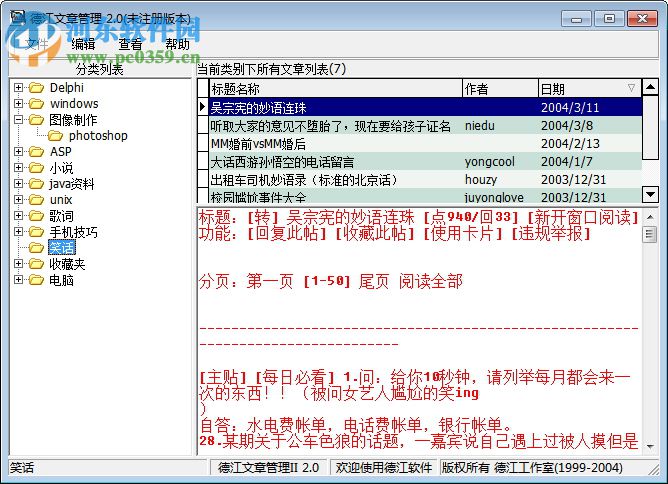
Task: Select the photoshop tree item label
Action: click(98, 136)
